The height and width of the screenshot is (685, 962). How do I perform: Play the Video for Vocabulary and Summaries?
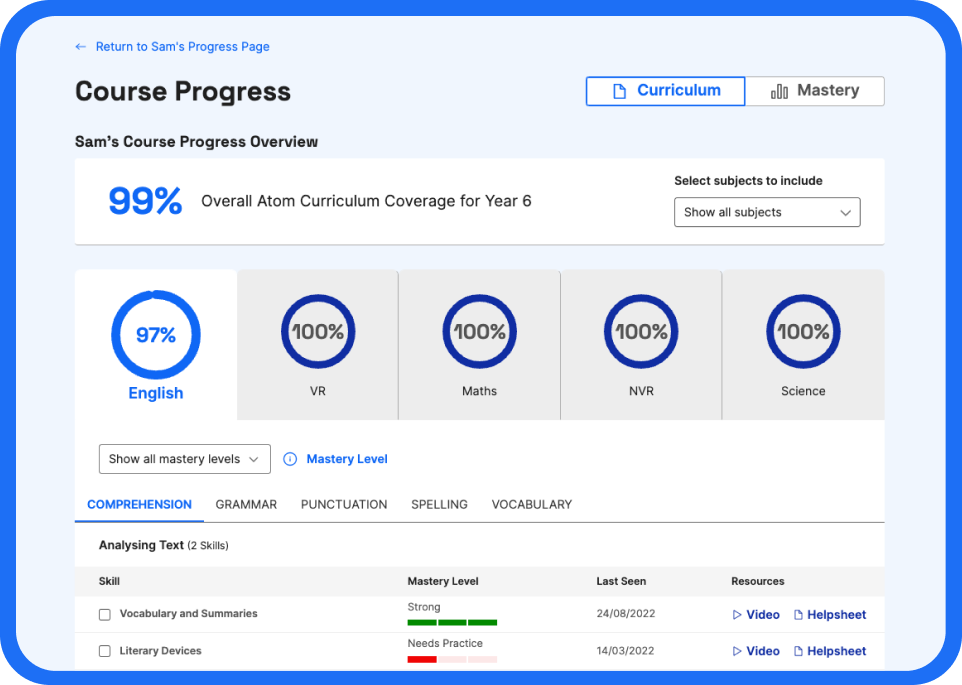point(756,614)
